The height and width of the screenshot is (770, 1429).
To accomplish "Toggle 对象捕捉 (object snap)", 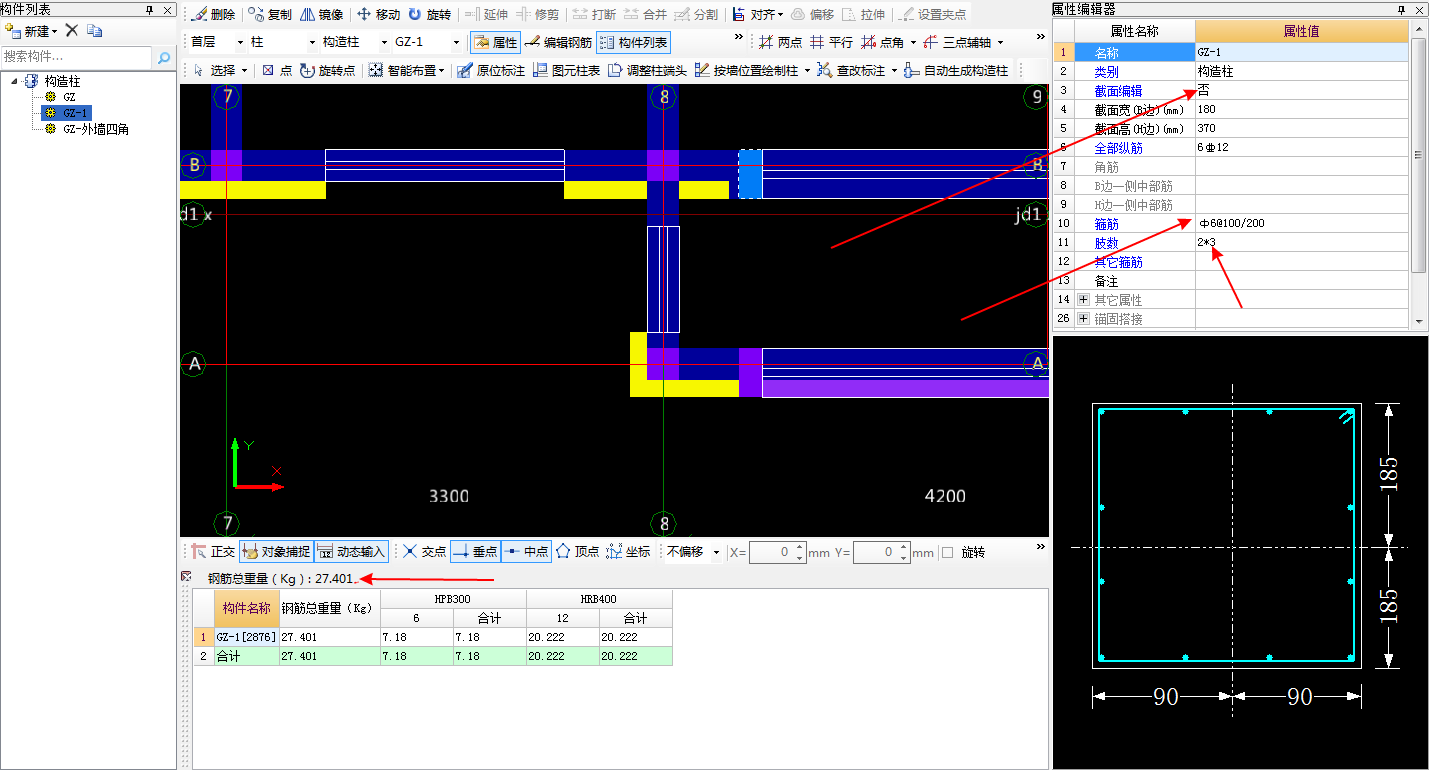I will pyautogui.click(x=276, y=552).
